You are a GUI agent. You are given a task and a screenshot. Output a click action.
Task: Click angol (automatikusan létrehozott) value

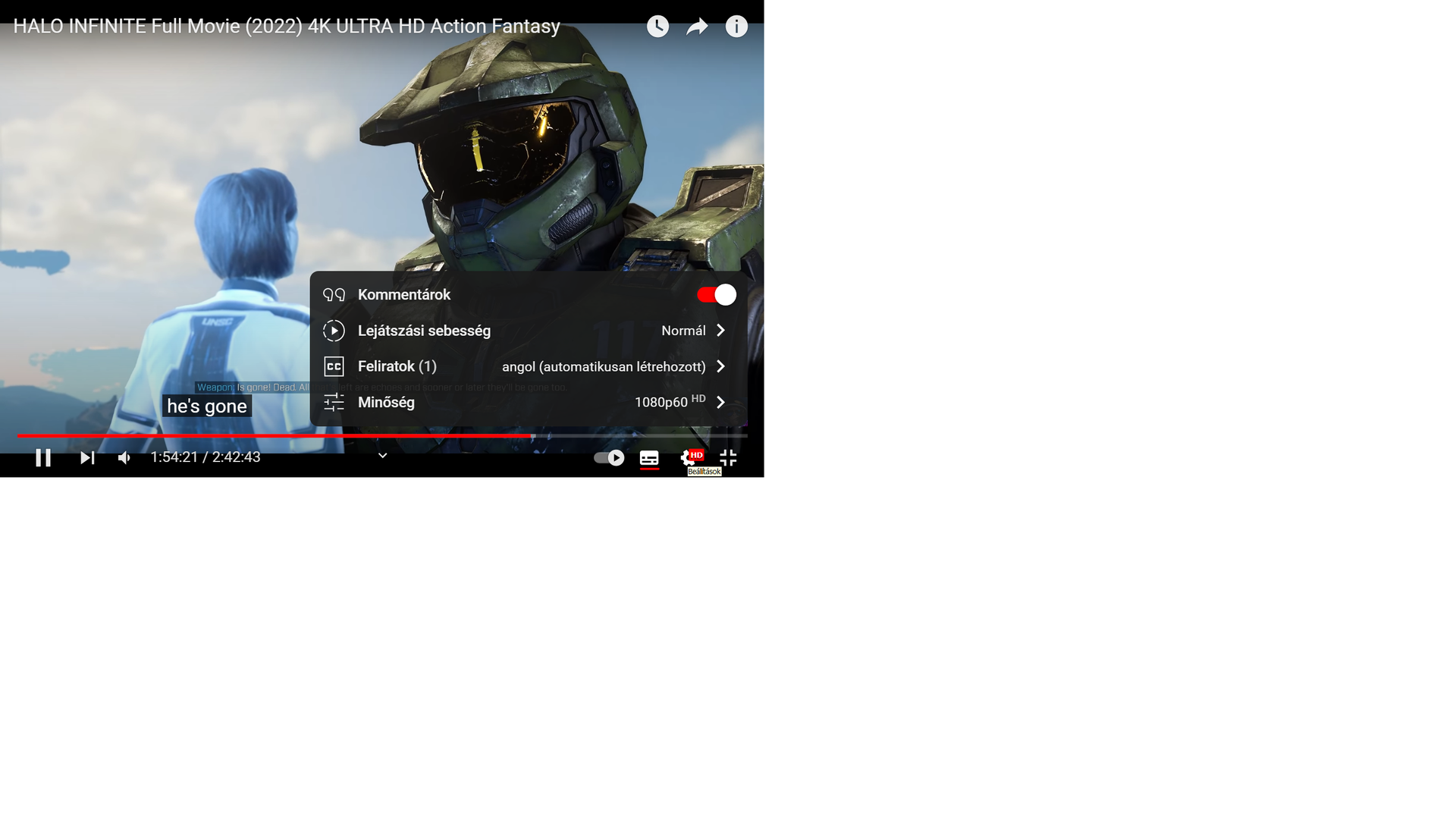click(604, 366)
